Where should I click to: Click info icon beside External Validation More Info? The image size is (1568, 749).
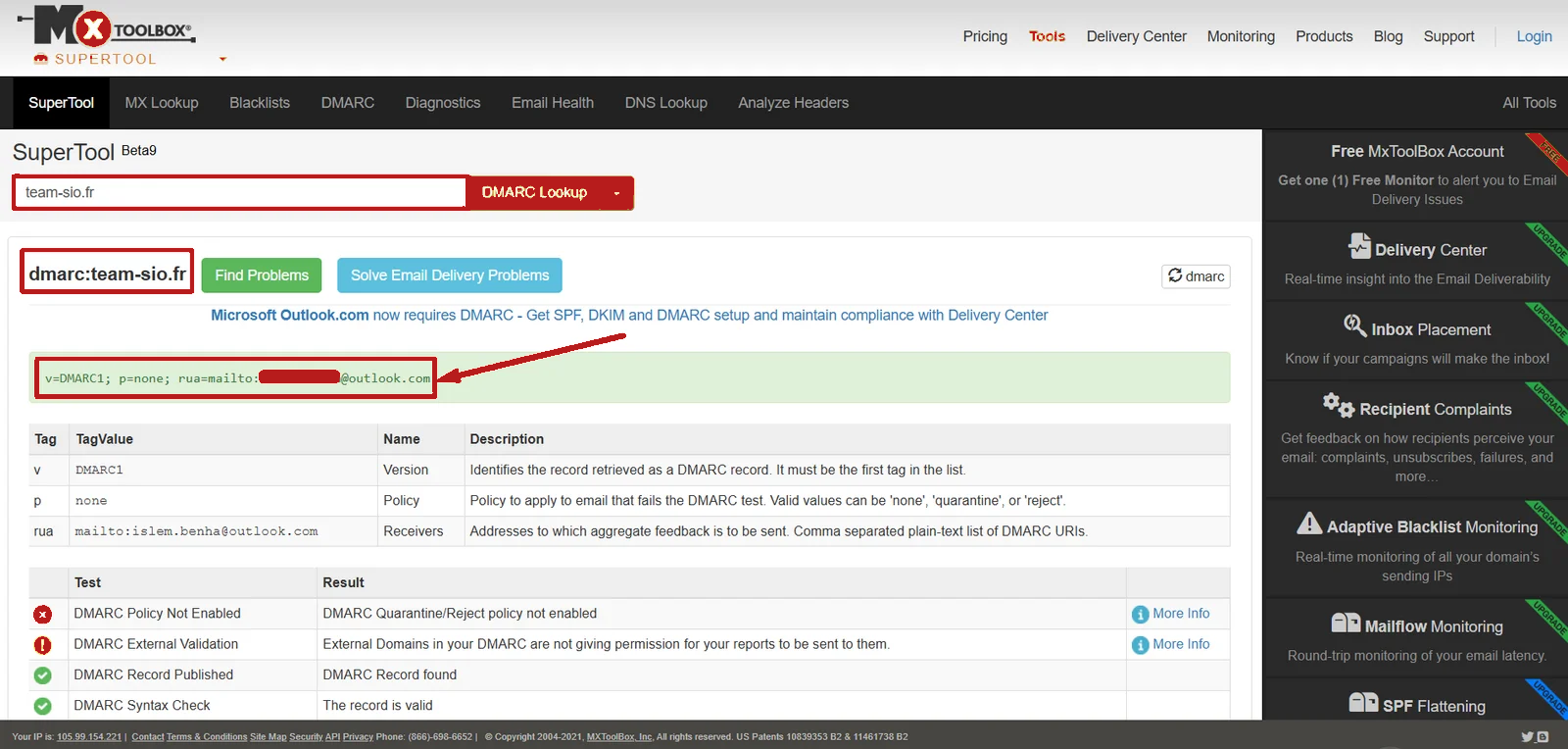(1140, 645)
